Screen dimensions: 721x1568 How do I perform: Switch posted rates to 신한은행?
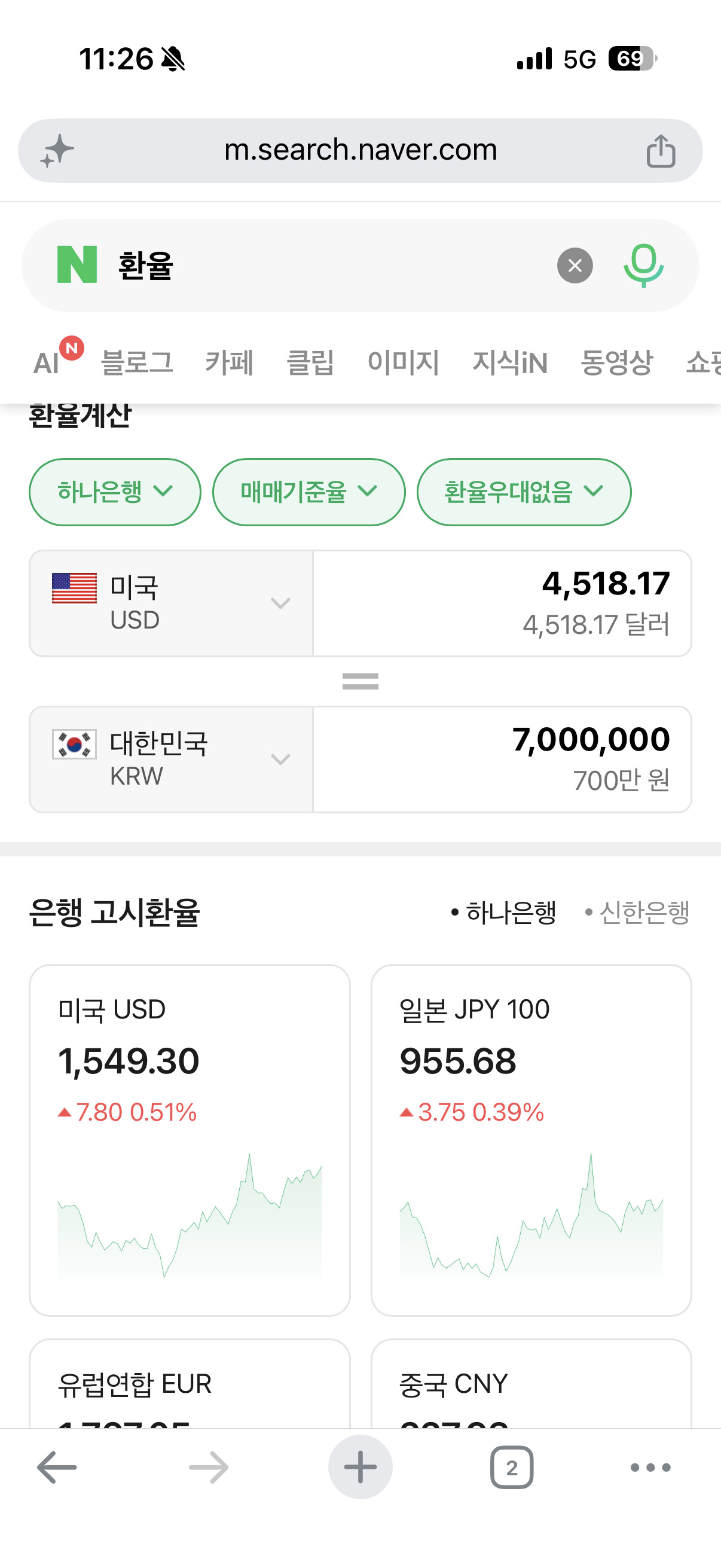637,913
